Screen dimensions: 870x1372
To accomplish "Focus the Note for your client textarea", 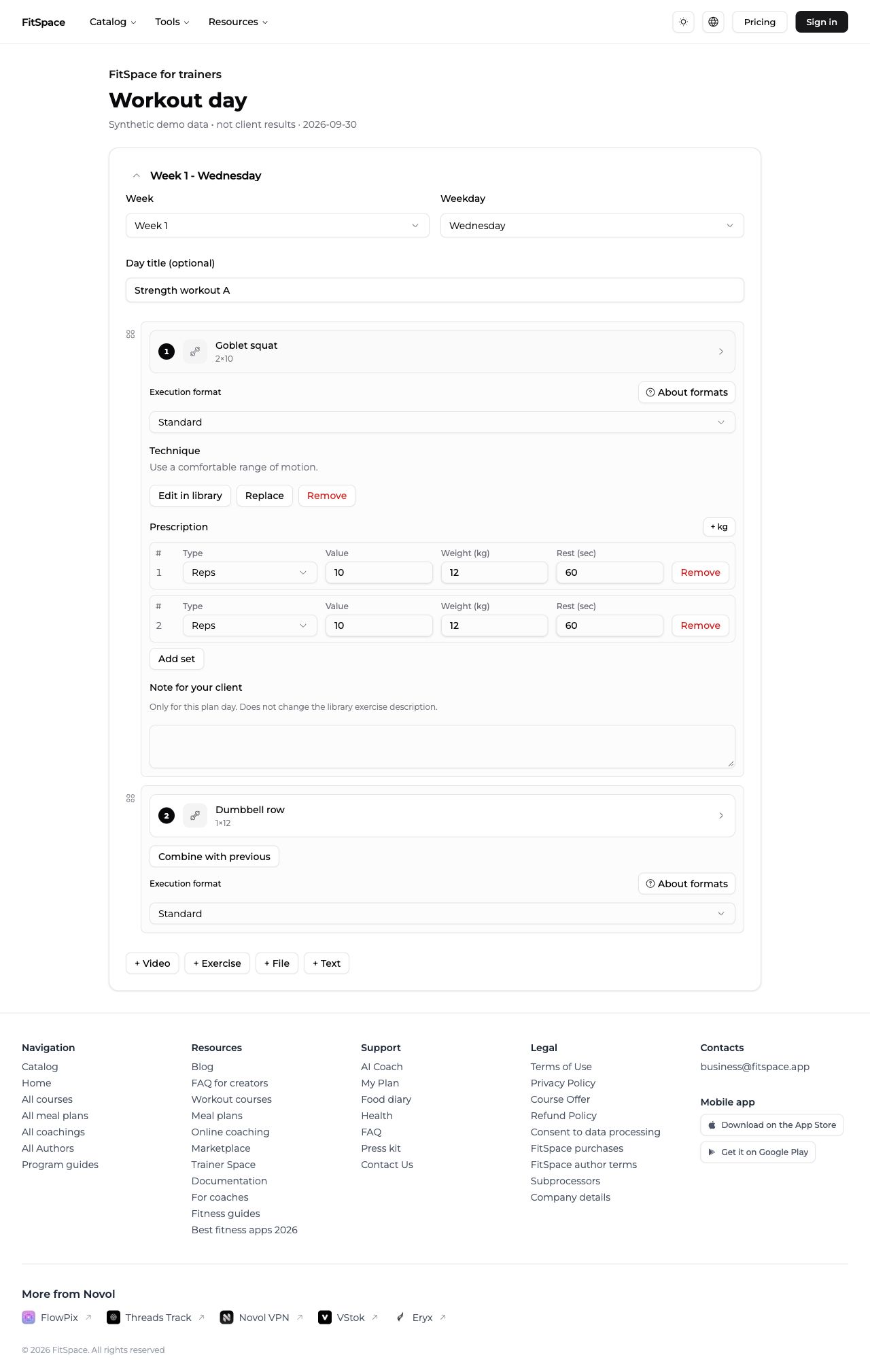I will tap(442, 747).
